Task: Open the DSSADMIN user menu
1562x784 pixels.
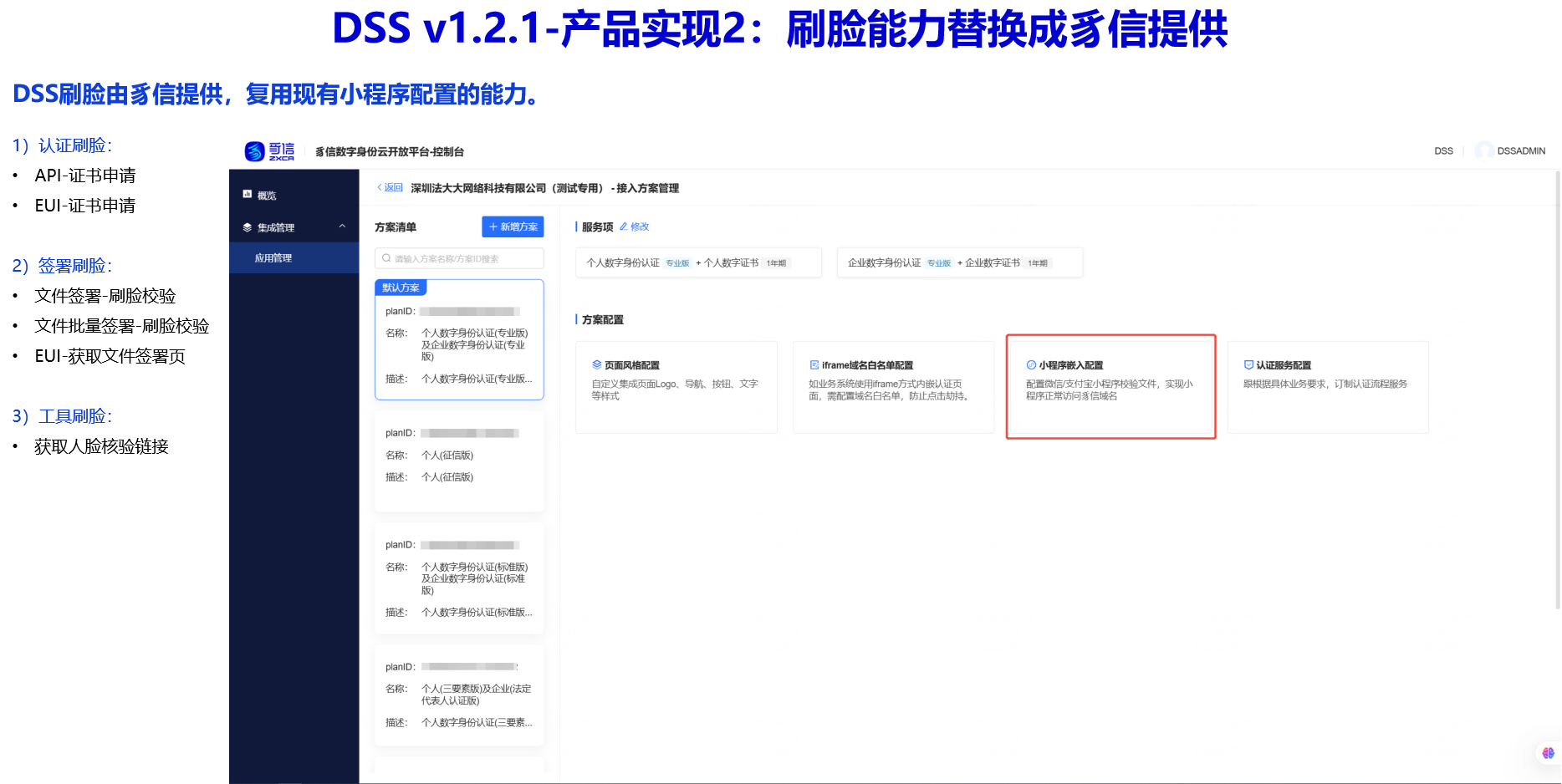Action: (x=1510, y=151)
